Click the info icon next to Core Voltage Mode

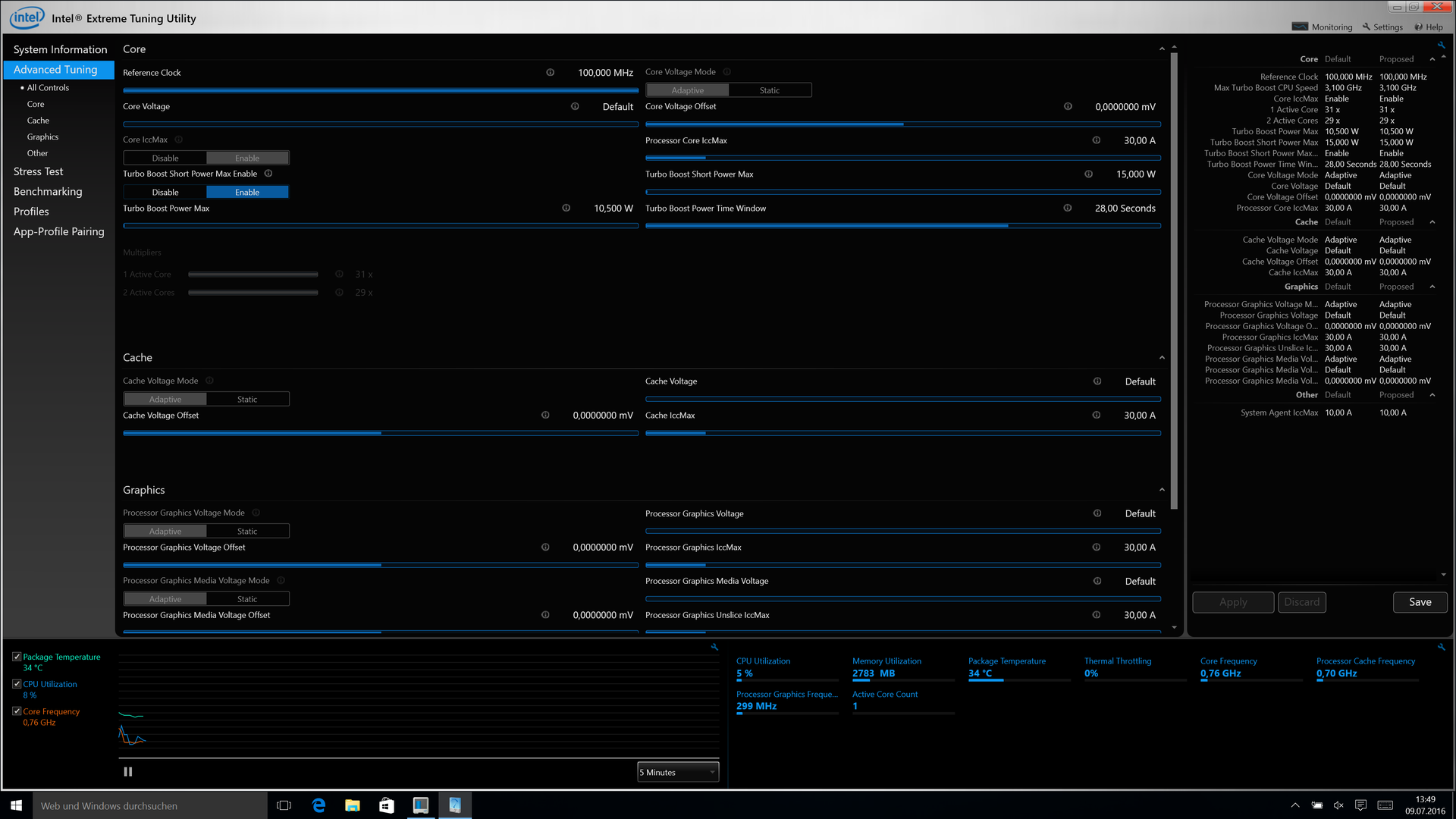click(x=726, y=72)
